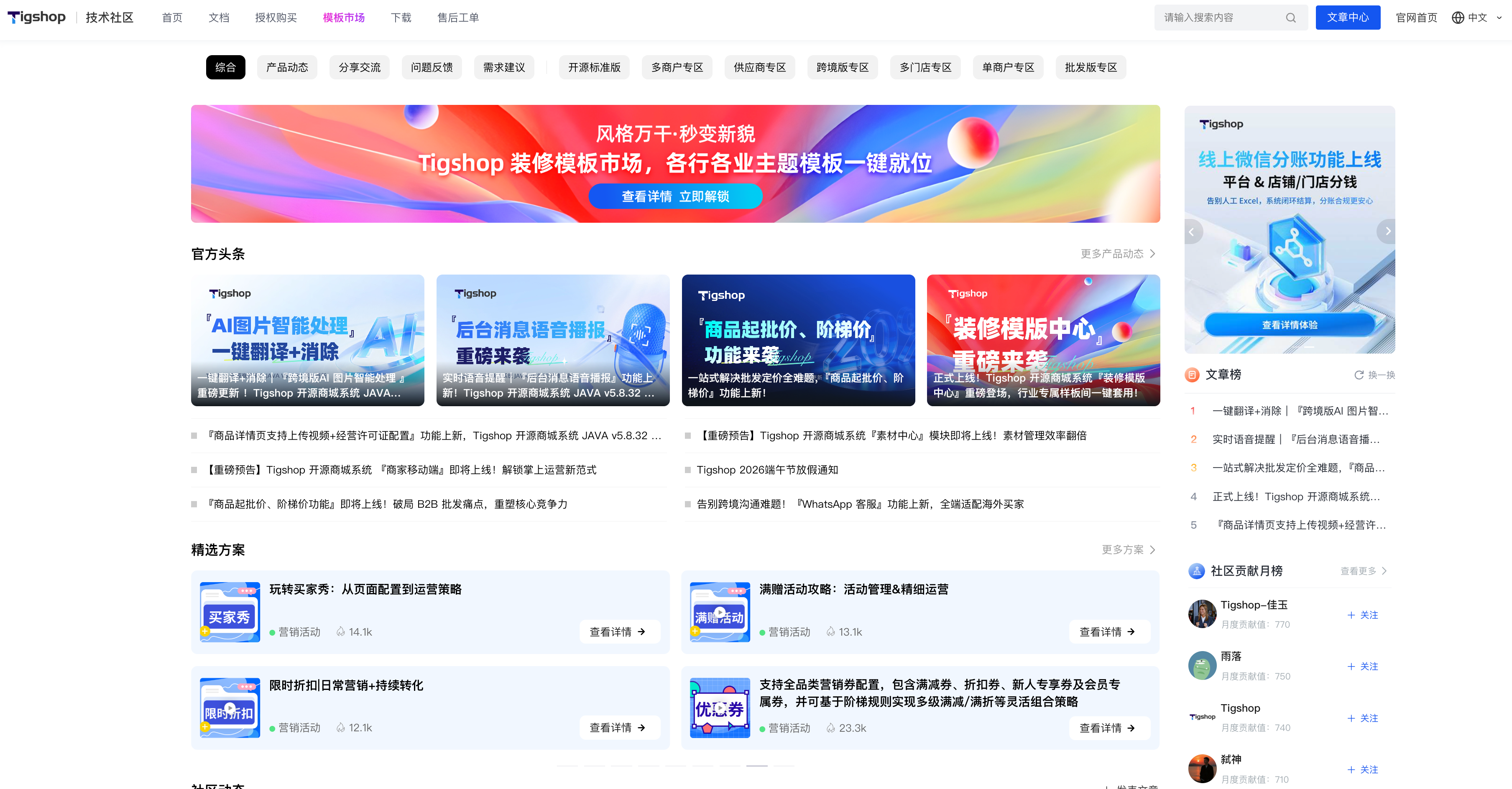Screen dimensions: 1512x789
Task: Open the 买家秀 solution thumbnail
Action: coord(230,612)
